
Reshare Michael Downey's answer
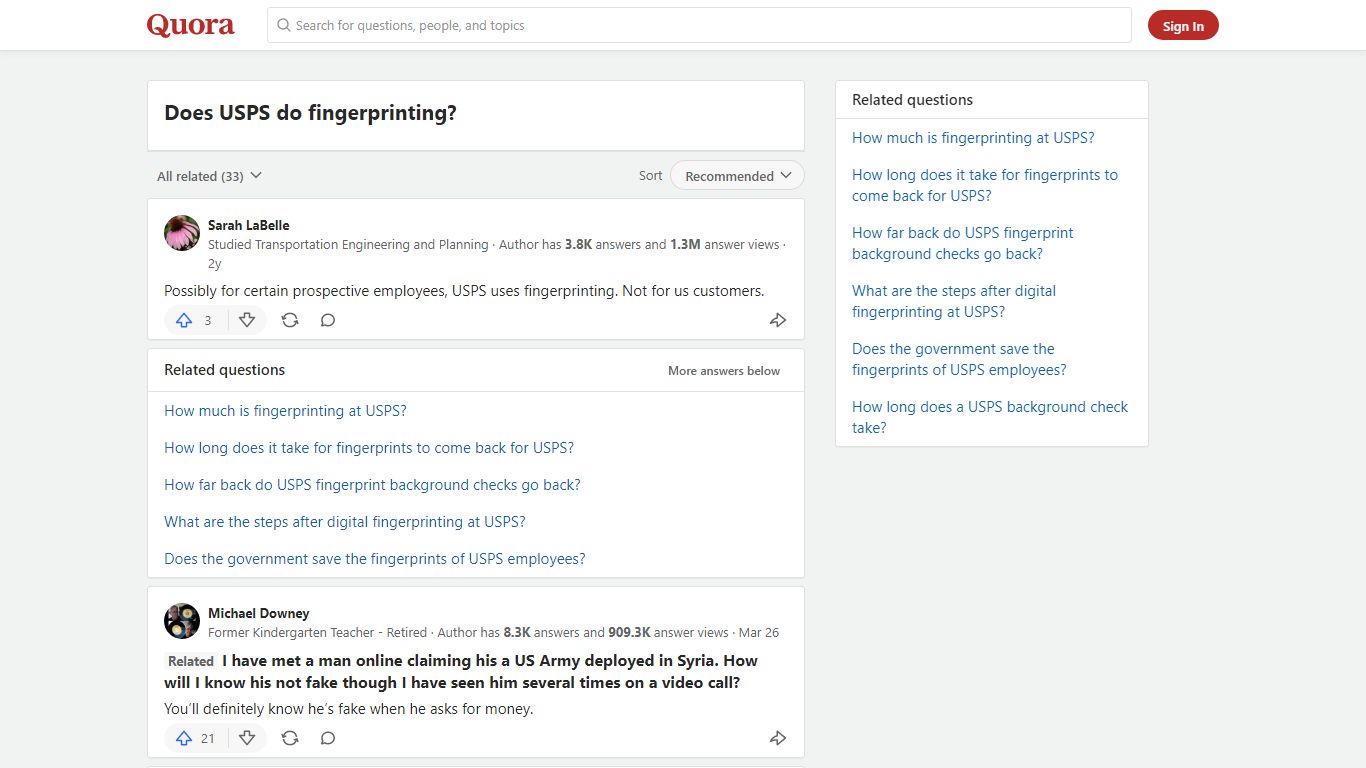[x=290, y=738]
